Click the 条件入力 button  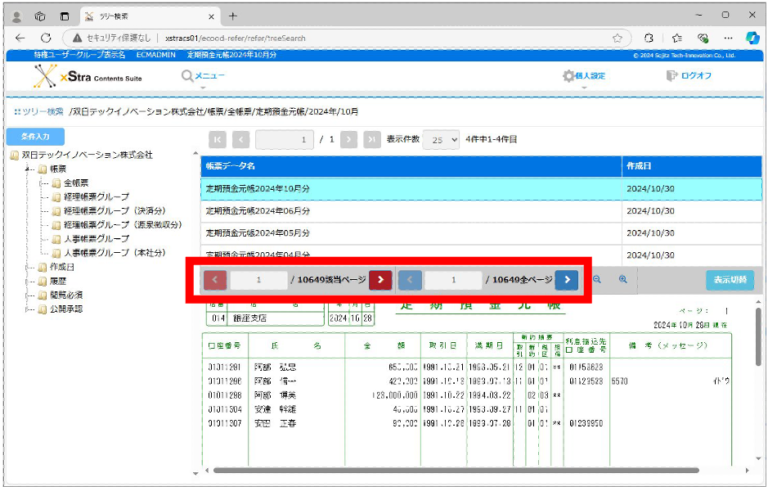coord(35,136)
